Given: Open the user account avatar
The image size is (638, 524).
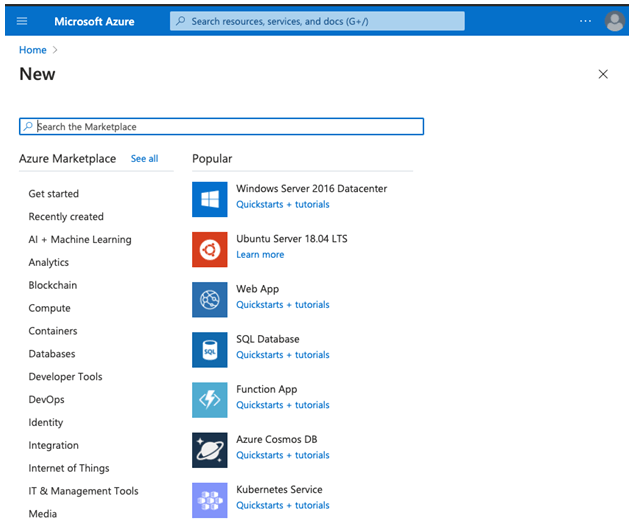Looking at the screenshot, I should [x=615, y=21].
